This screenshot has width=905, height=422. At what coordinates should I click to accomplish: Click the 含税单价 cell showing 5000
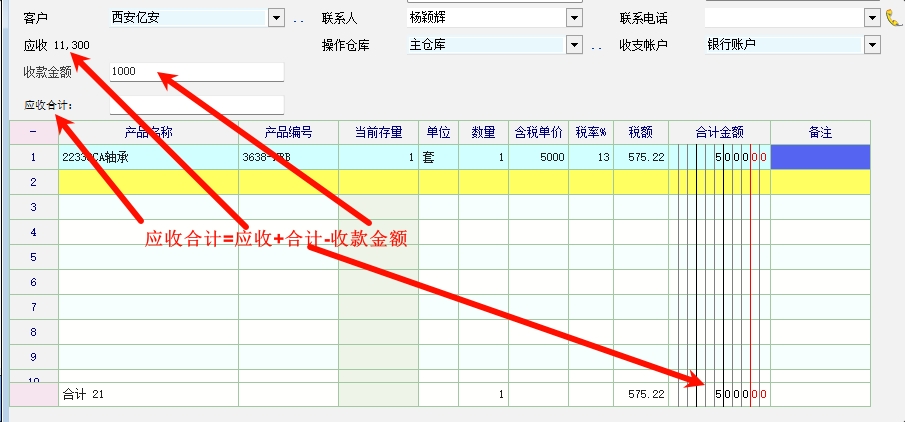(538, 157)
